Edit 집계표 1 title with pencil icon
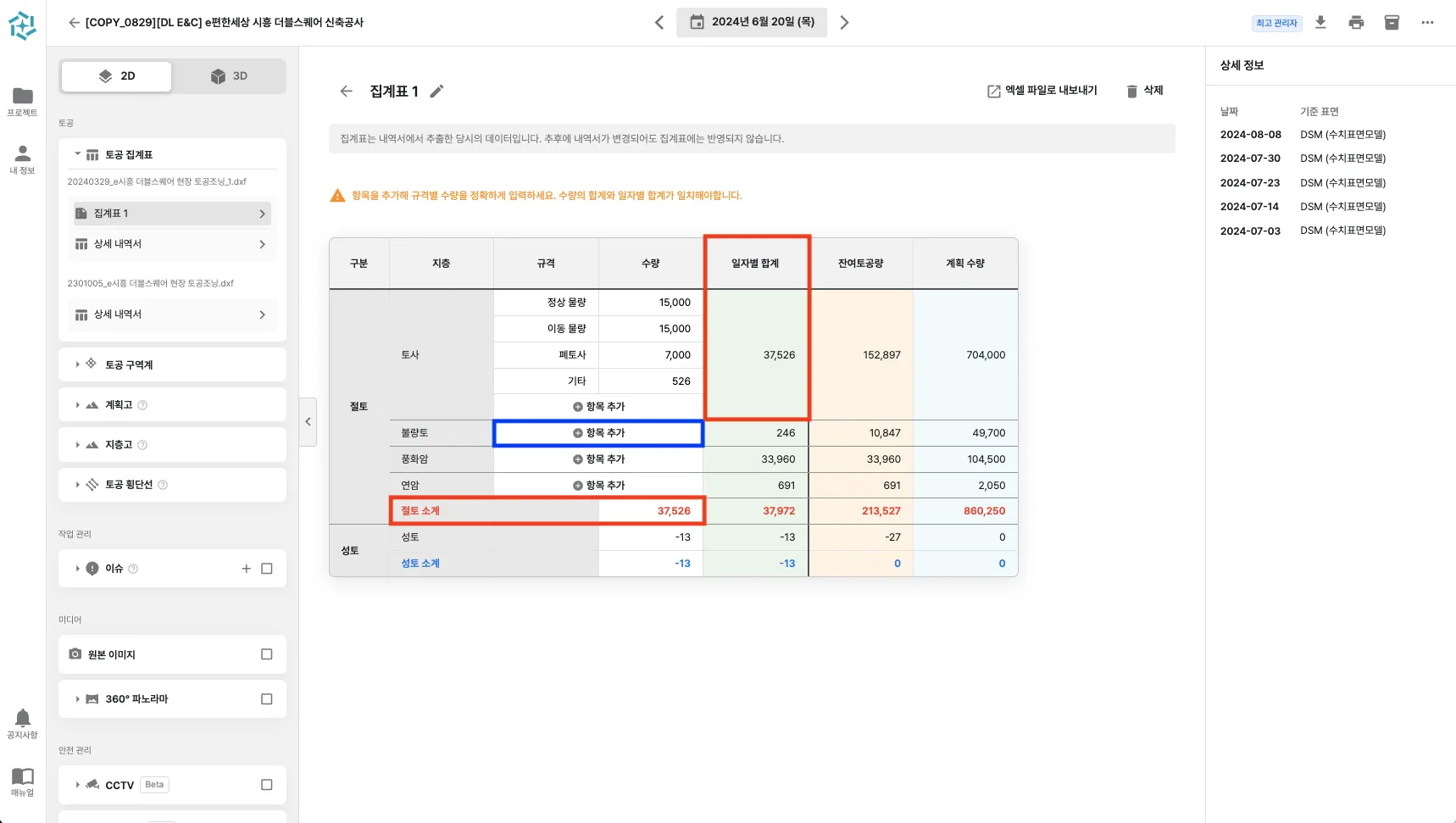Screen dimensions: 1456x823 tap(436, 92)
